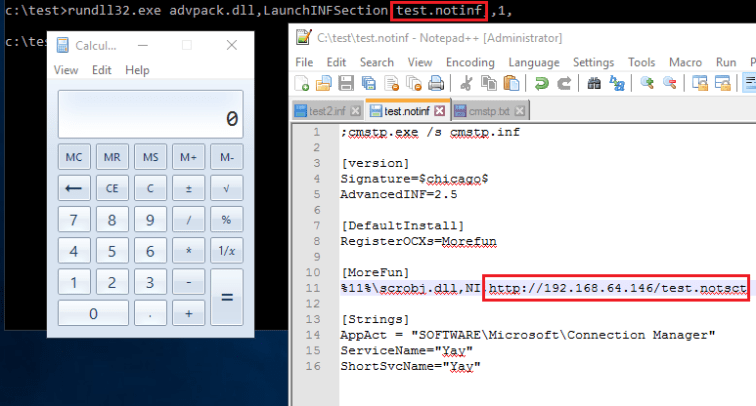Switch to the test2.inf tab

327,110
